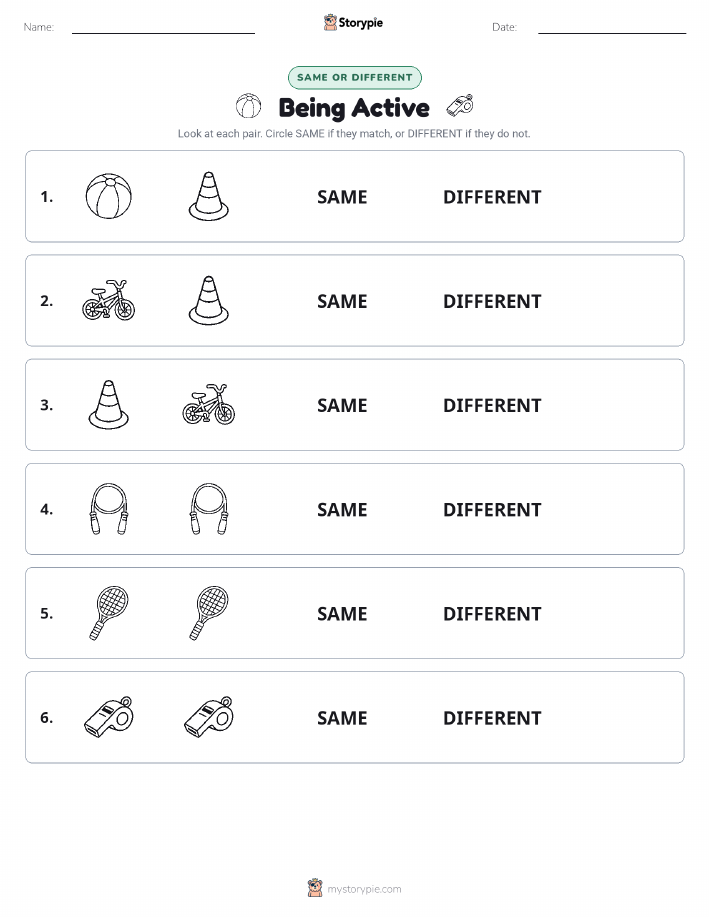
Task: Select SAME for pair 4
Action: [x=342, y=509]
